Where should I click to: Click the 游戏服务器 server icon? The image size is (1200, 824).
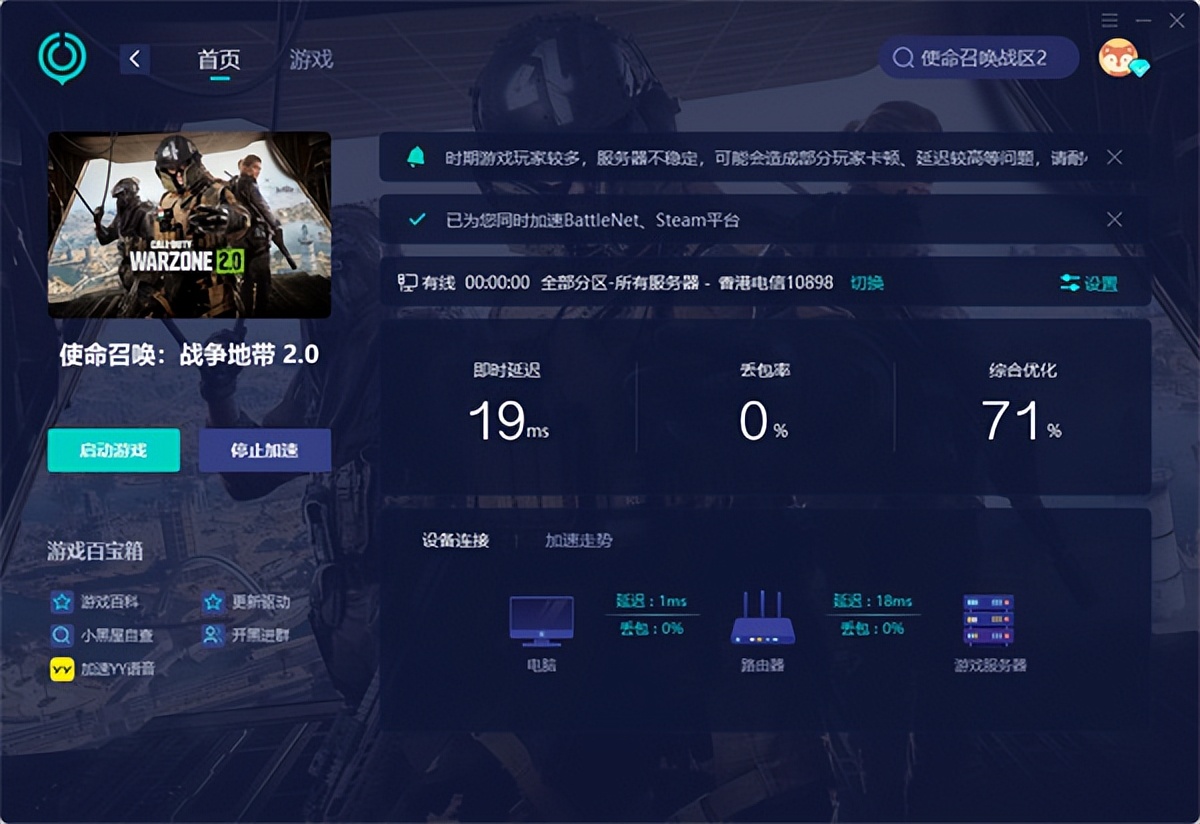[x=988, y=618]
